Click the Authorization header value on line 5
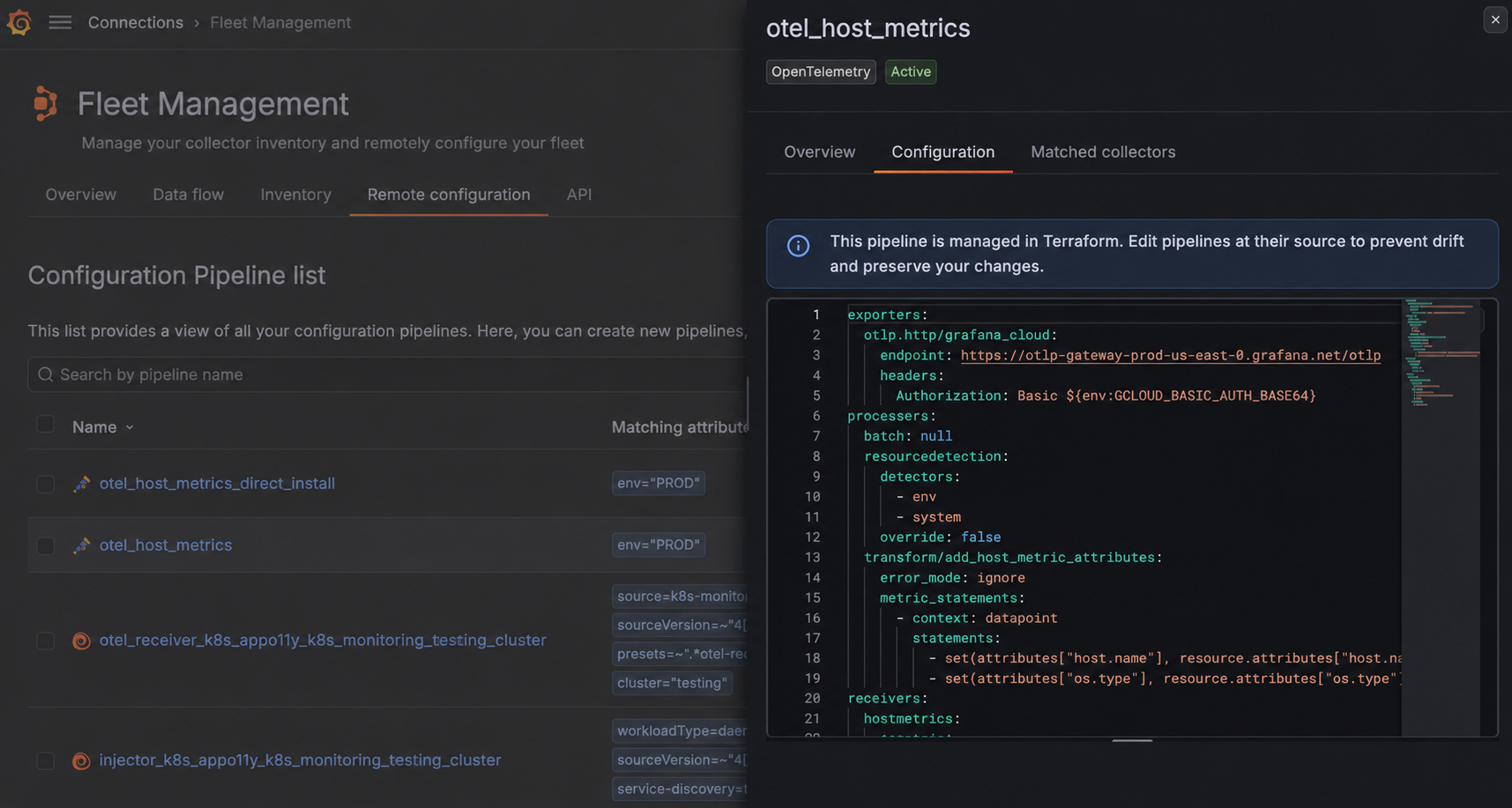Screen dimensions: 1512x808 click(1166, 396)
